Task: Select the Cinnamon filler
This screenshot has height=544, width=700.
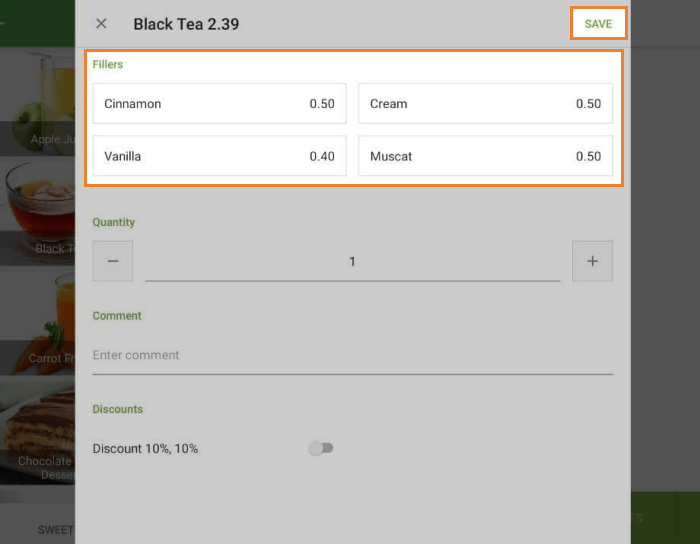Action: pyautogui.click(x=220, y=104)
